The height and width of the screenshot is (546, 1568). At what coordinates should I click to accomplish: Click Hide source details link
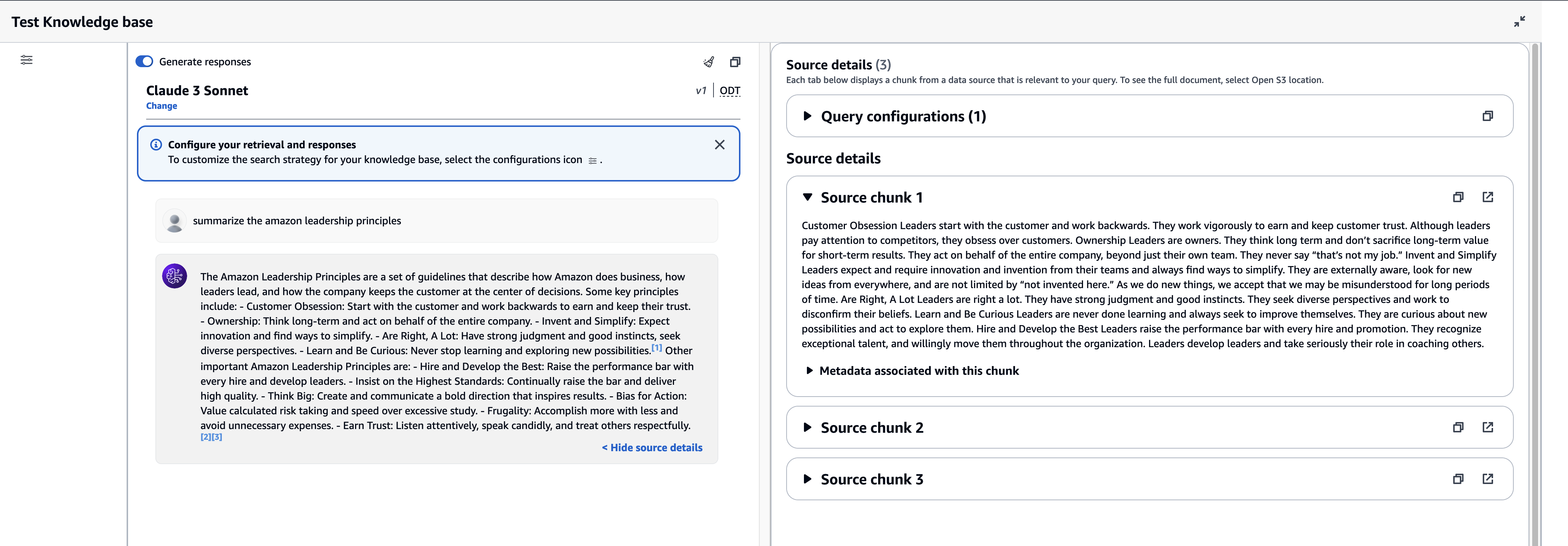652,447
